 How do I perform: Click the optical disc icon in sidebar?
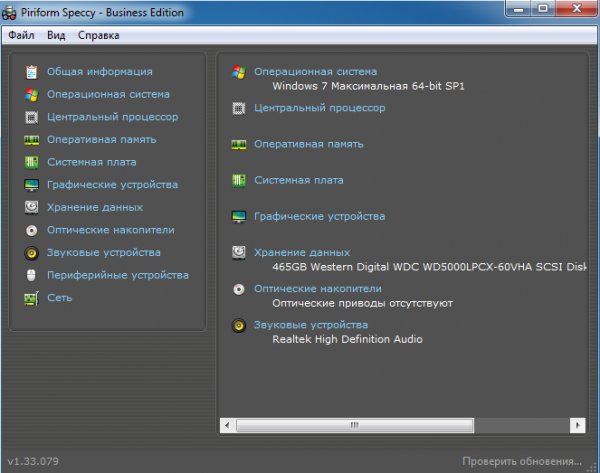tap(31, 230)
